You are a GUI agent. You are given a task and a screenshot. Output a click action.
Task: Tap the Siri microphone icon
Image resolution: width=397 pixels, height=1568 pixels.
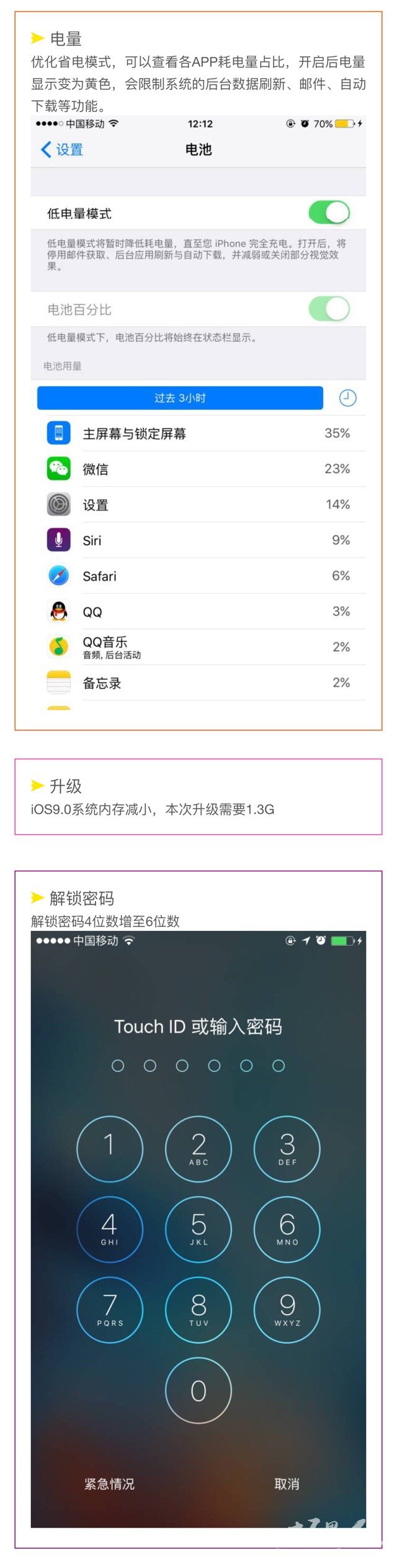(59, 540)
